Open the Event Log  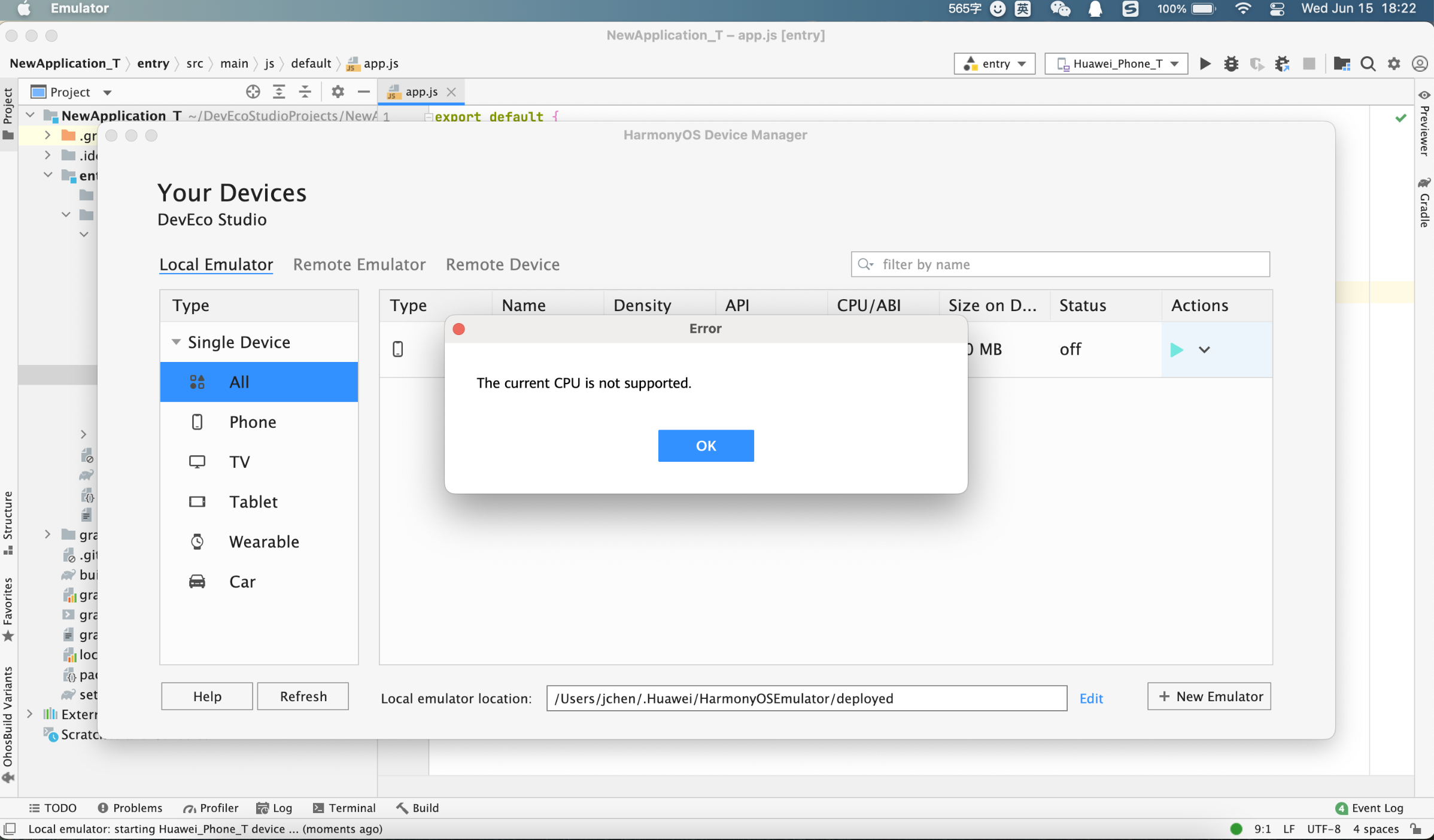tap(1369, 808)
